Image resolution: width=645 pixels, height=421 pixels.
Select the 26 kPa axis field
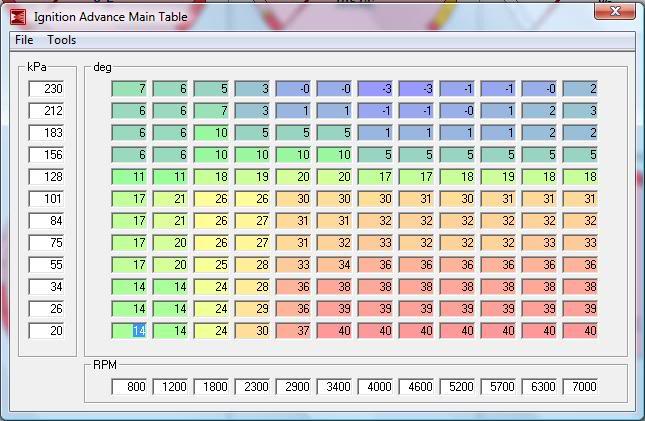(x=46, y=309)
